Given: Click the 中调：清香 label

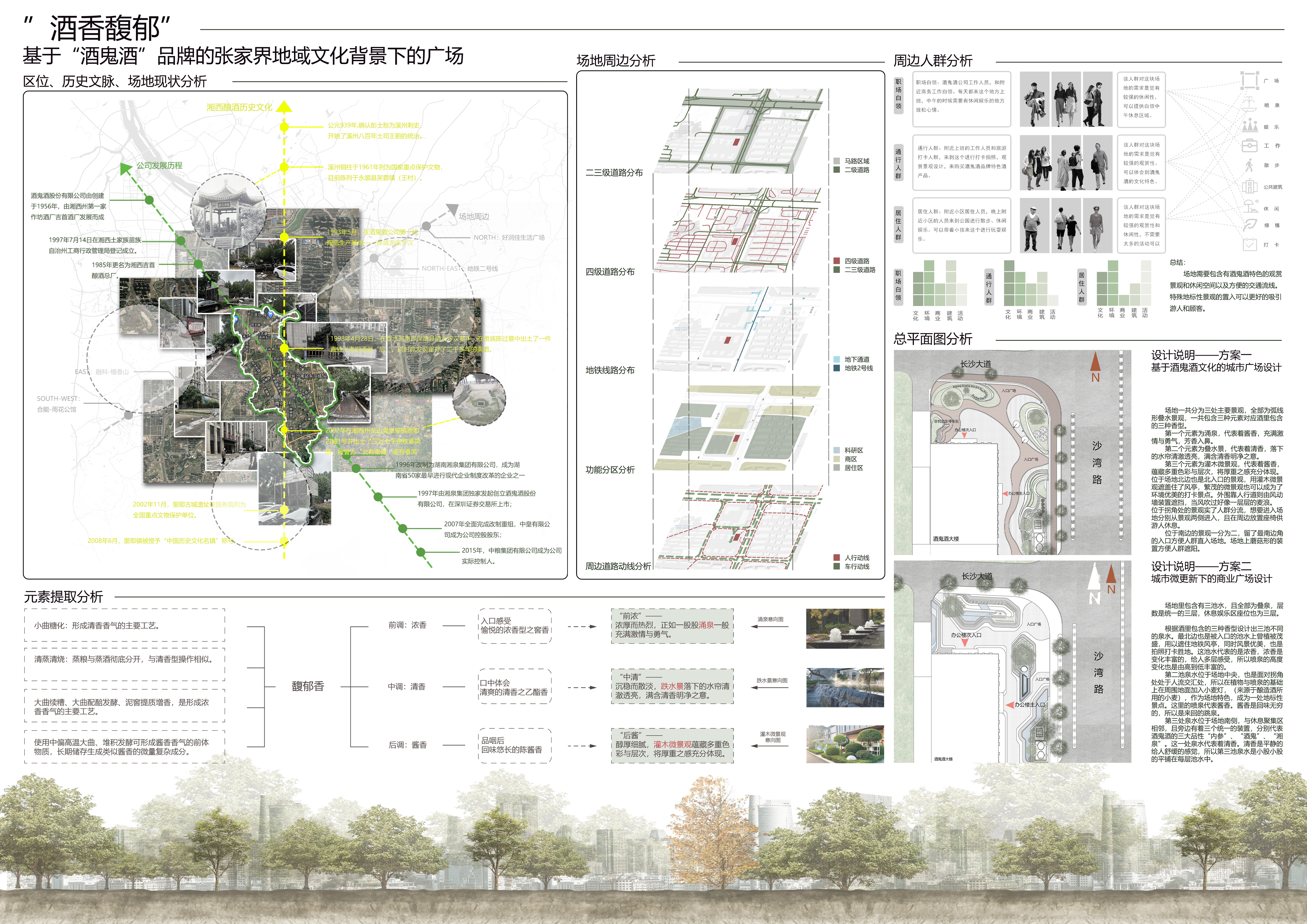Looking at the screenshot, I should coord(407,687).
